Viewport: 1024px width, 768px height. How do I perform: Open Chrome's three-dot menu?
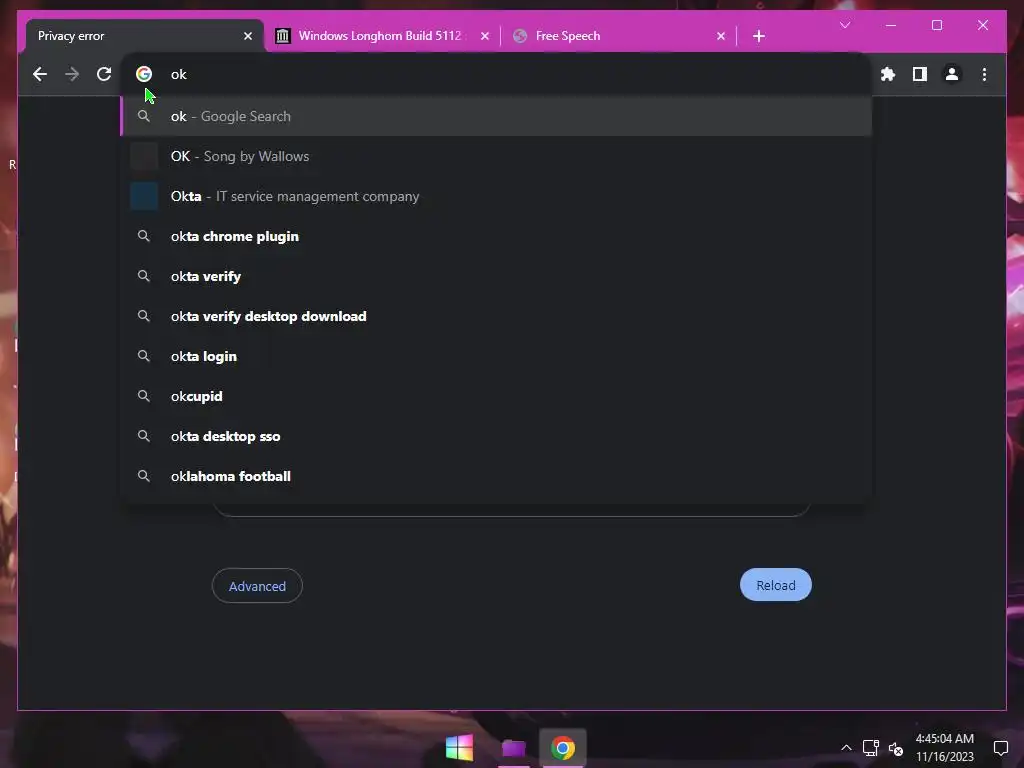point(984,74)
